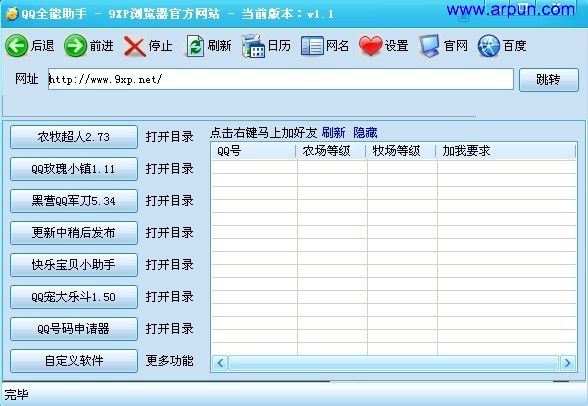Image resolution: width=588 pixels, height=406 pixels.
Task: Click the 更新中稍后发布 button
Action: pos(74,233)
